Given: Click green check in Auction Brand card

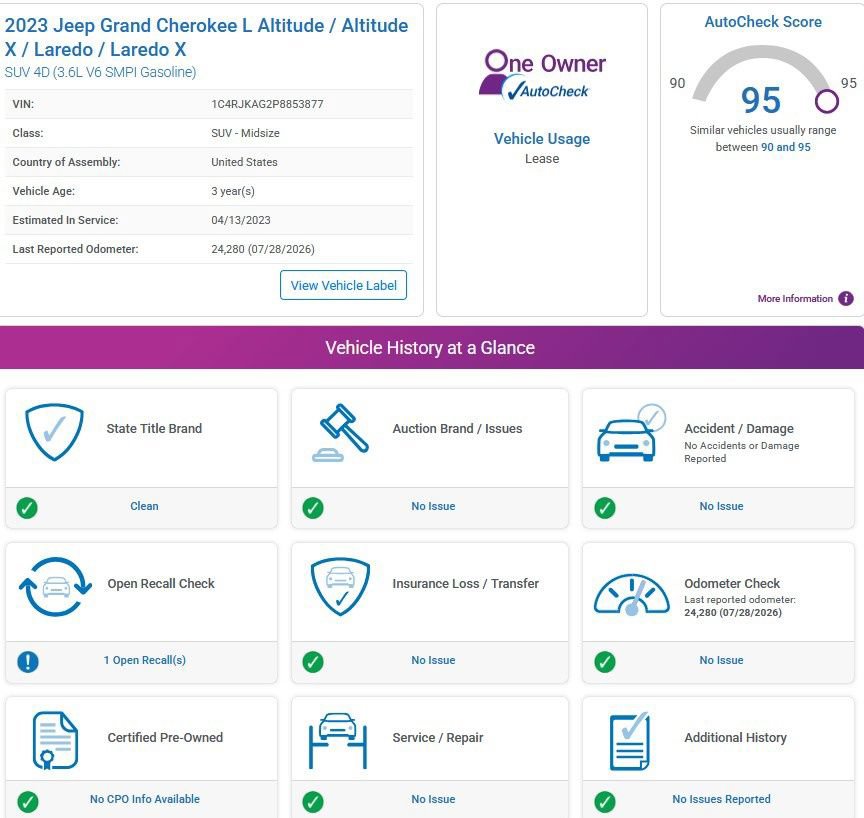Looking at the screenshot, I should (x=313, y=507).
